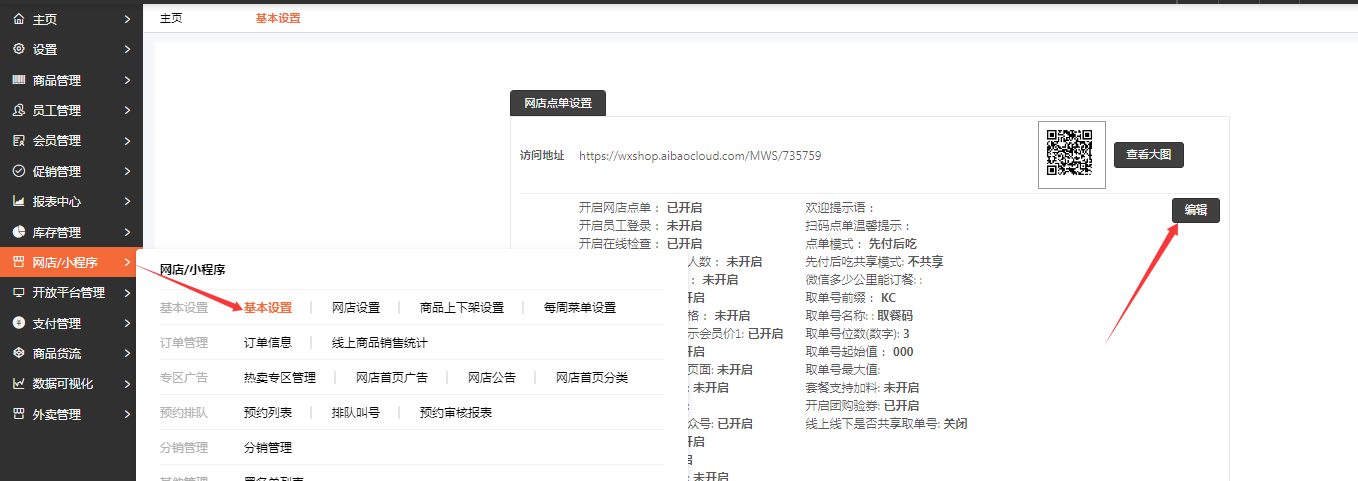Click the 查看大图 button
The image size is (1358, 481).
(1148, 155)
